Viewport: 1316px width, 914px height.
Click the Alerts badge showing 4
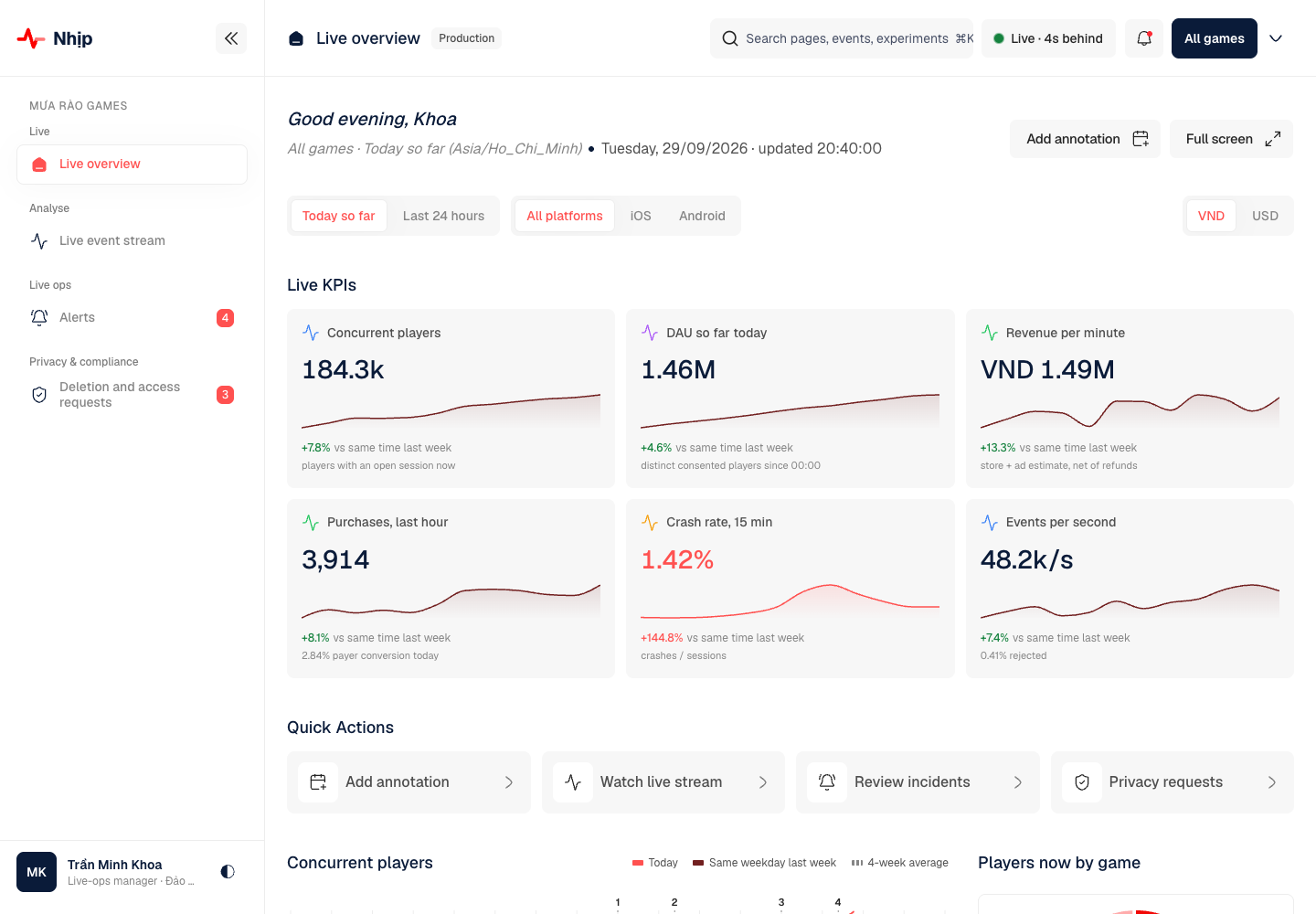click(225, 318)
